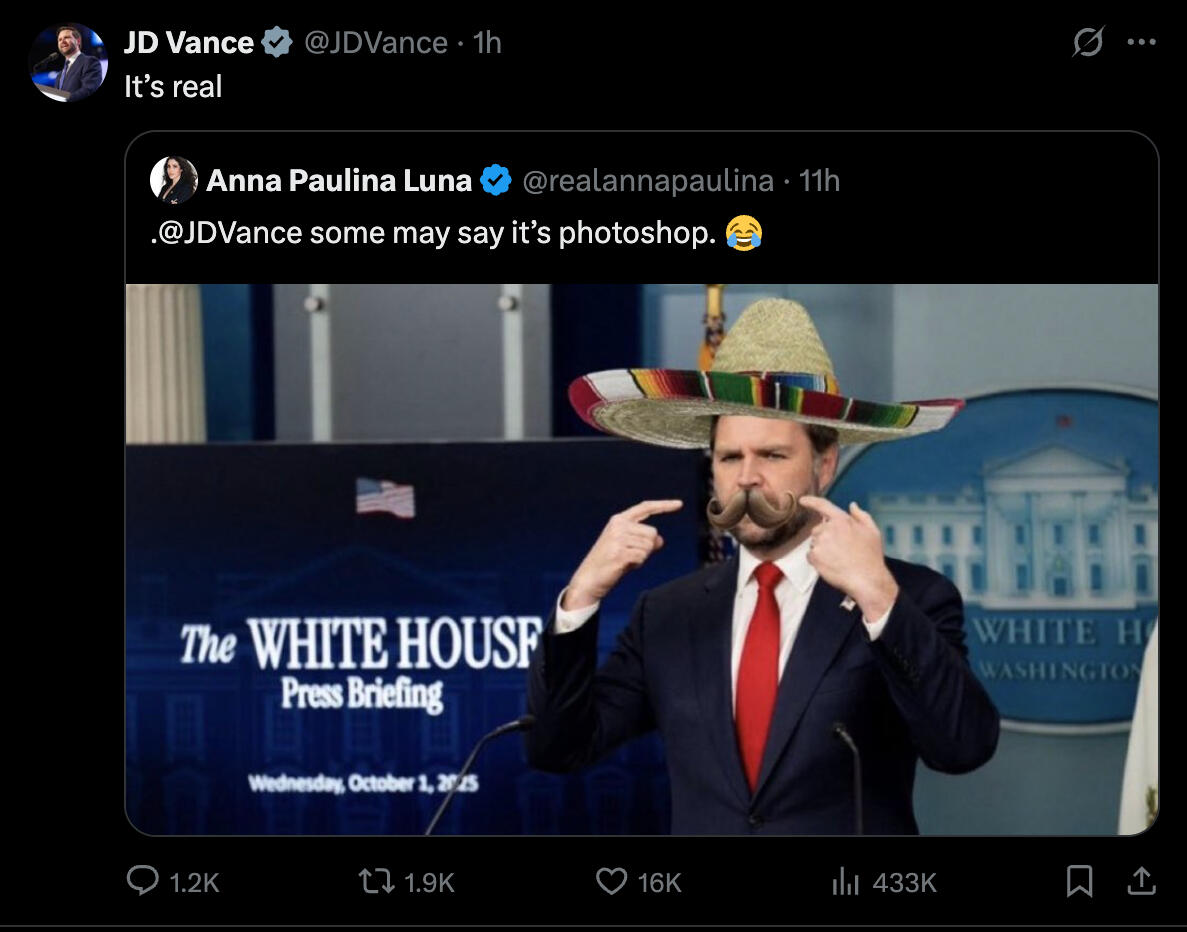This screenshot has height=932, width=1187.
Task: Click the Anna Paulina Luna display name
Action: tap(338, 181)
